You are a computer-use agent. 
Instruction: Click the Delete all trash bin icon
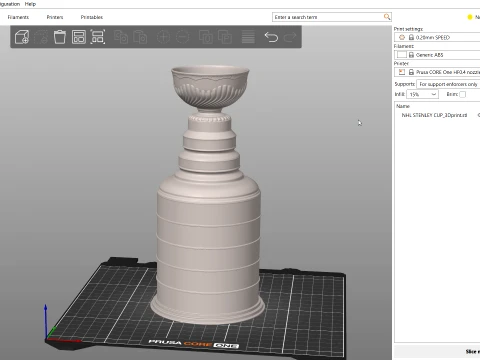(x=60, y=37)
